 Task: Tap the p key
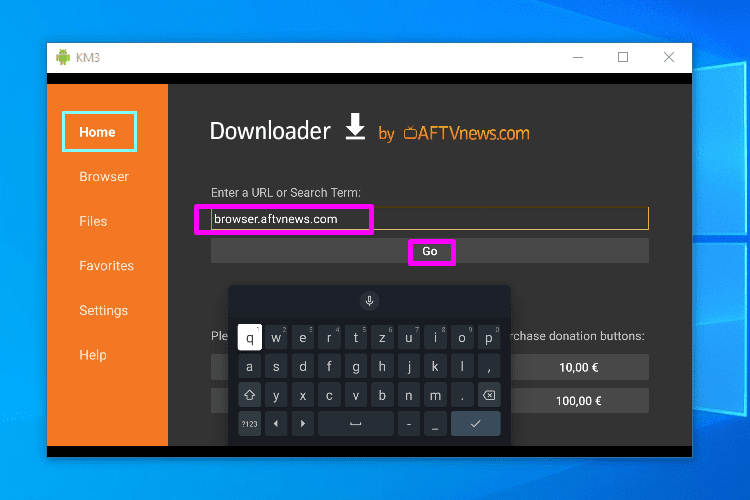click(x=488, y=338)
